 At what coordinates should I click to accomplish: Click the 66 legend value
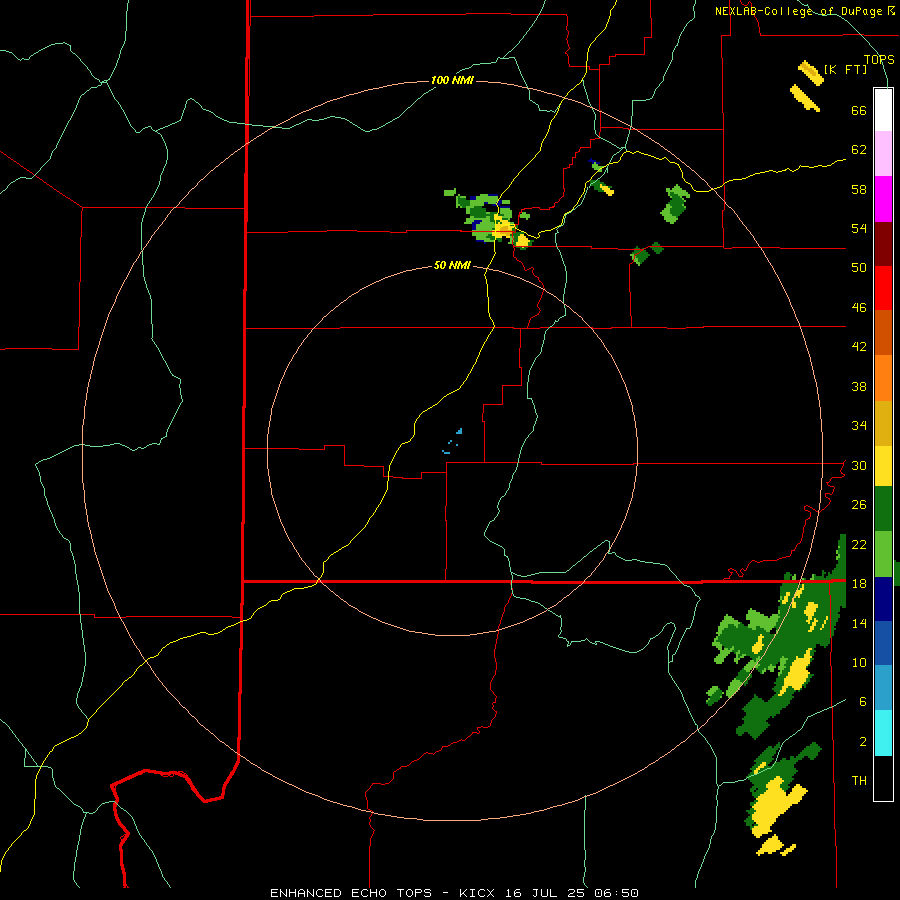pyautogui.click(x=859, y=111)
